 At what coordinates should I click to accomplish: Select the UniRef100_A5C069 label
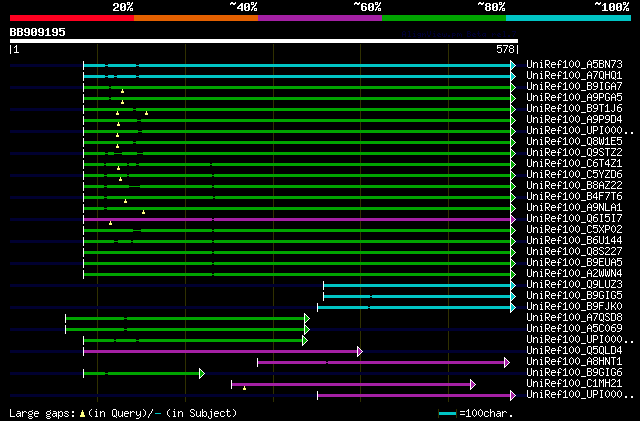pos(574,329)
